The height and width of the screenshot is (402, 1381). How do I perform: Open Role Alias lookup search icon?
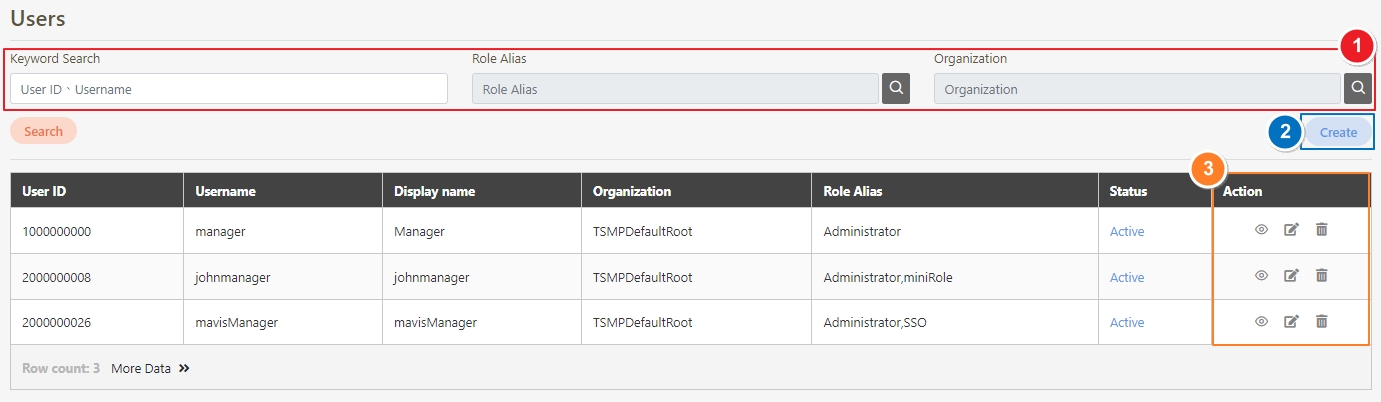(896, 88)
